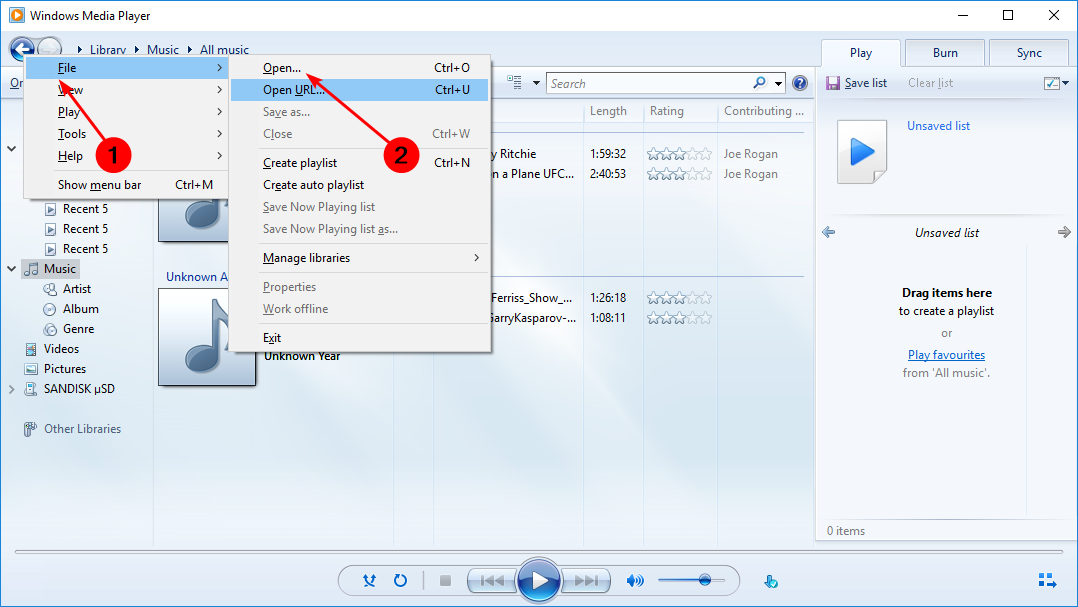Toggle shuffle in playback controls

(369, 581)
